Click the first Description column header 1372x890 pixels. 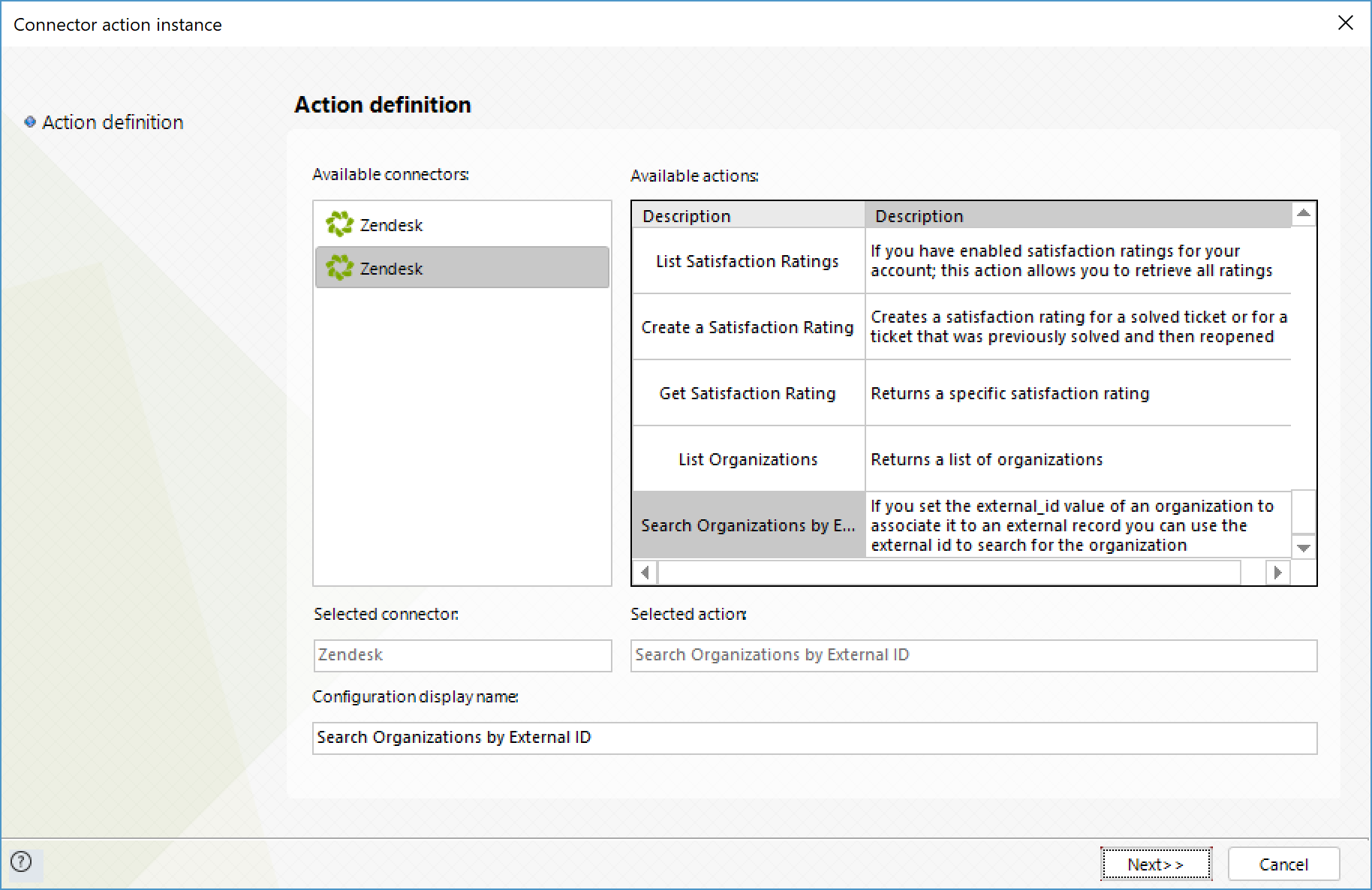pyautogui.click(x=748, y=216)
